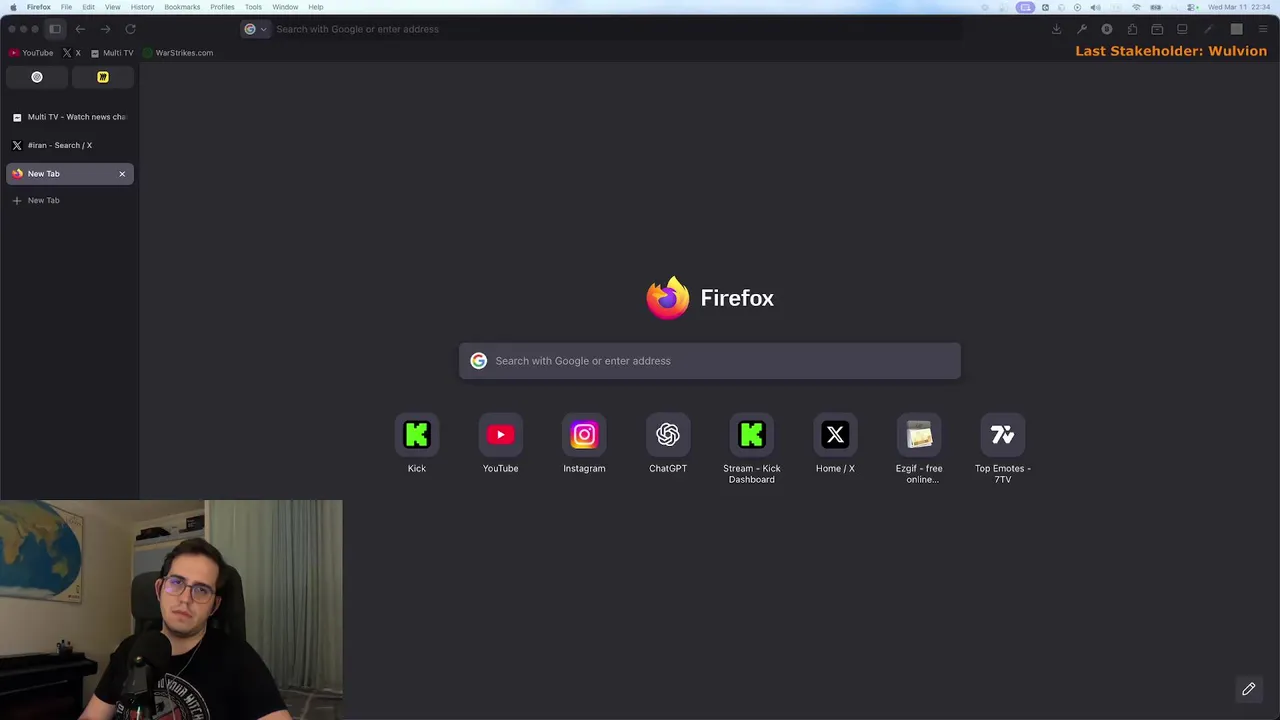Toggle the Firefox sidebar button
This screenshot has height=720, width=1280.
[55, 29]
